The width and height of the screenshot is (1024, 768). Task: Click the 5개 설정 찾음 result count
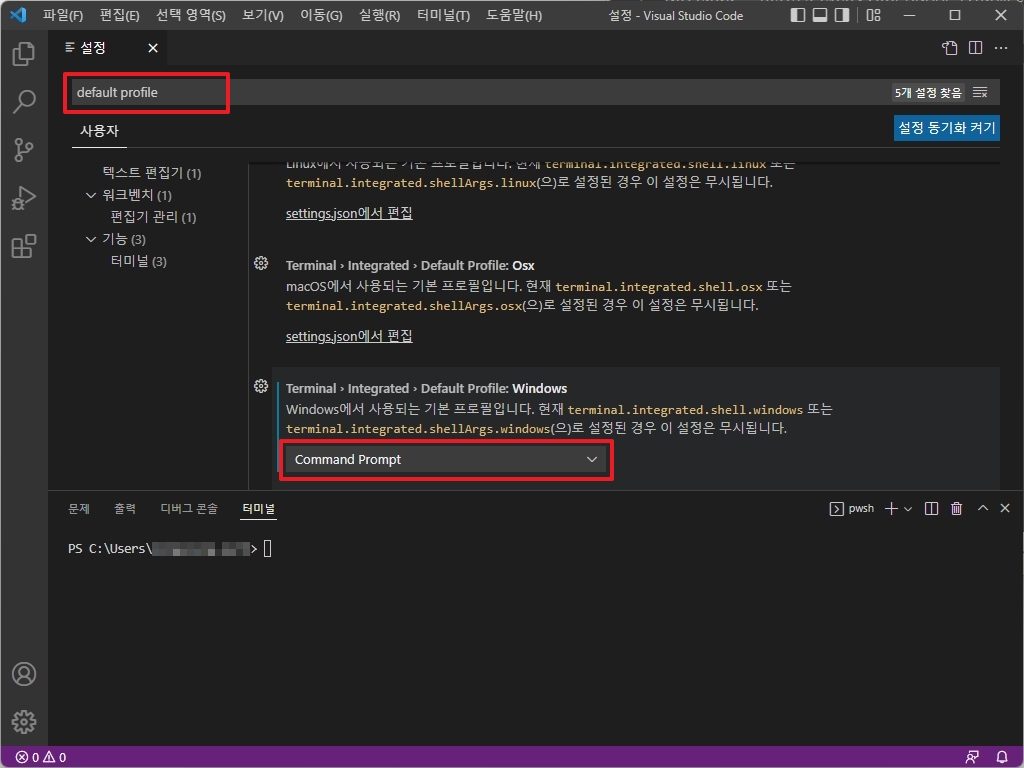tap(928, 93)
